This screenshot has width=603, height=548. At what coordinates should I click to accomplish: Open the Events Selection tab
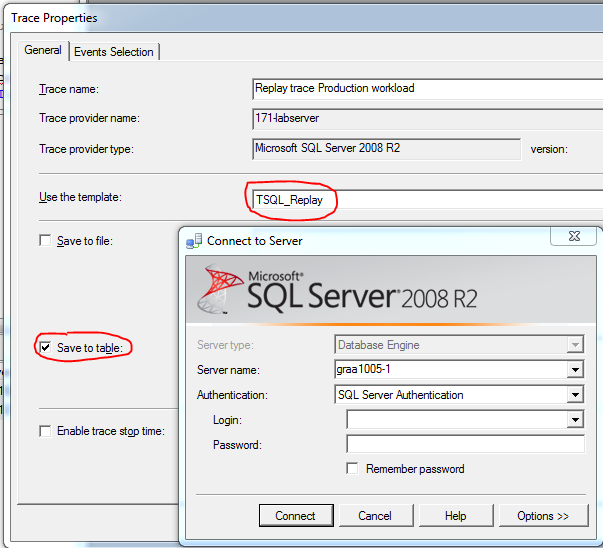(114, 52)
